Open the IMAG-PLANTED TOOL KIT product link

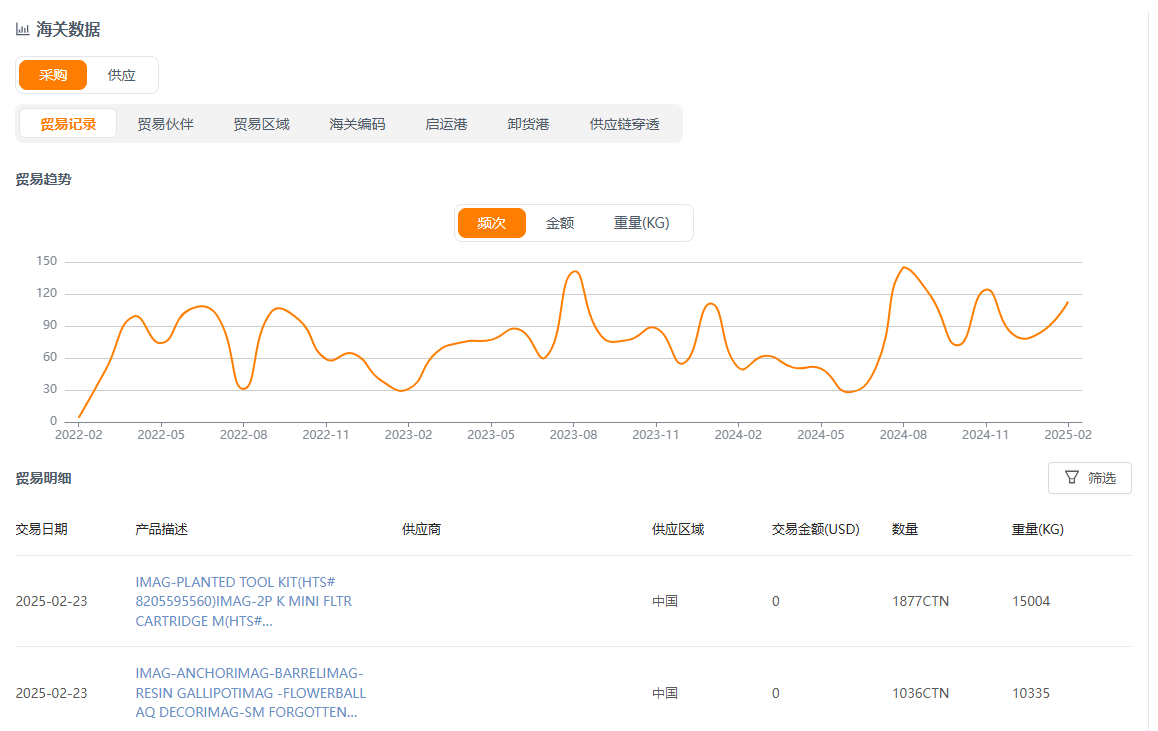pyautogui.click(x=244, y=602)
